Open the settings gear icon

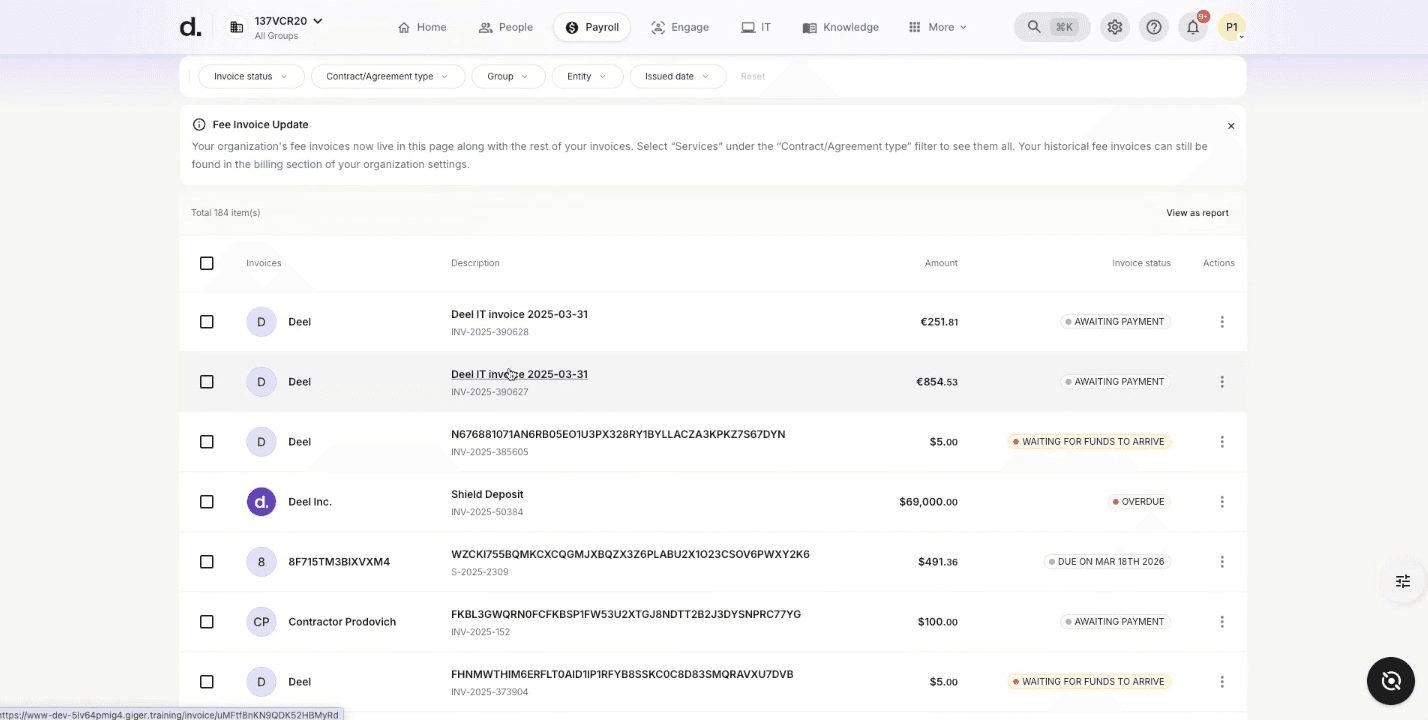click(1115, 27)
